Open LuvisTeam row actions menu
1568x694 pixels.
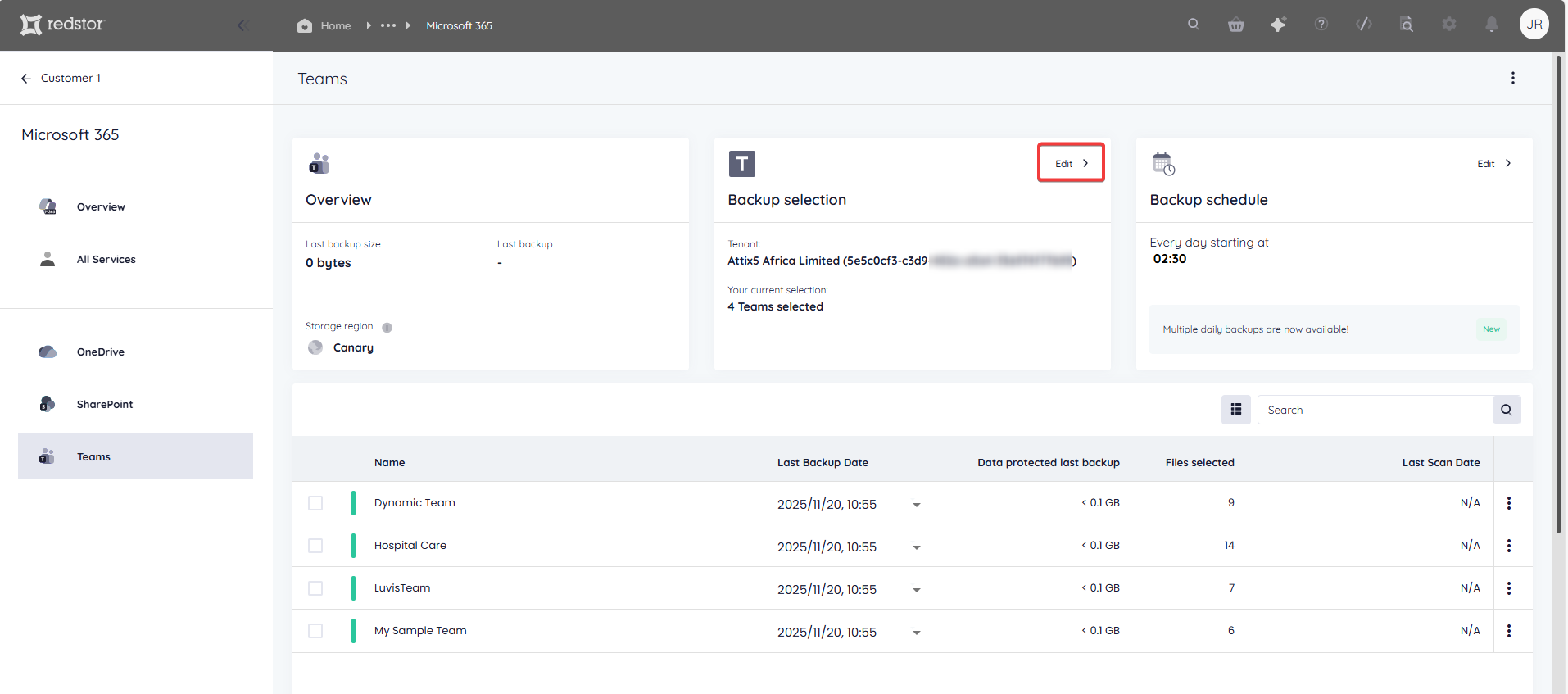(x=1509, y=588)
